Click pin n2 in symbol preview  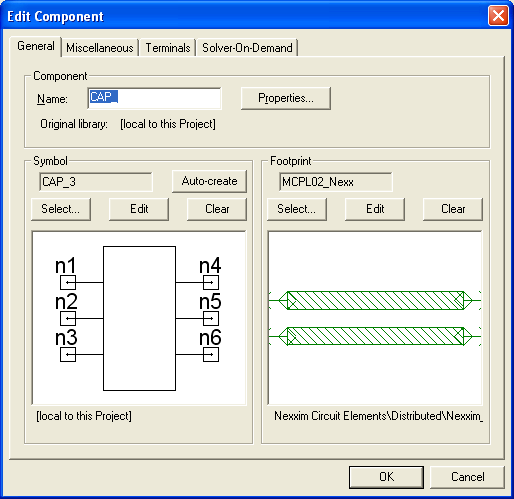point(68,318)
